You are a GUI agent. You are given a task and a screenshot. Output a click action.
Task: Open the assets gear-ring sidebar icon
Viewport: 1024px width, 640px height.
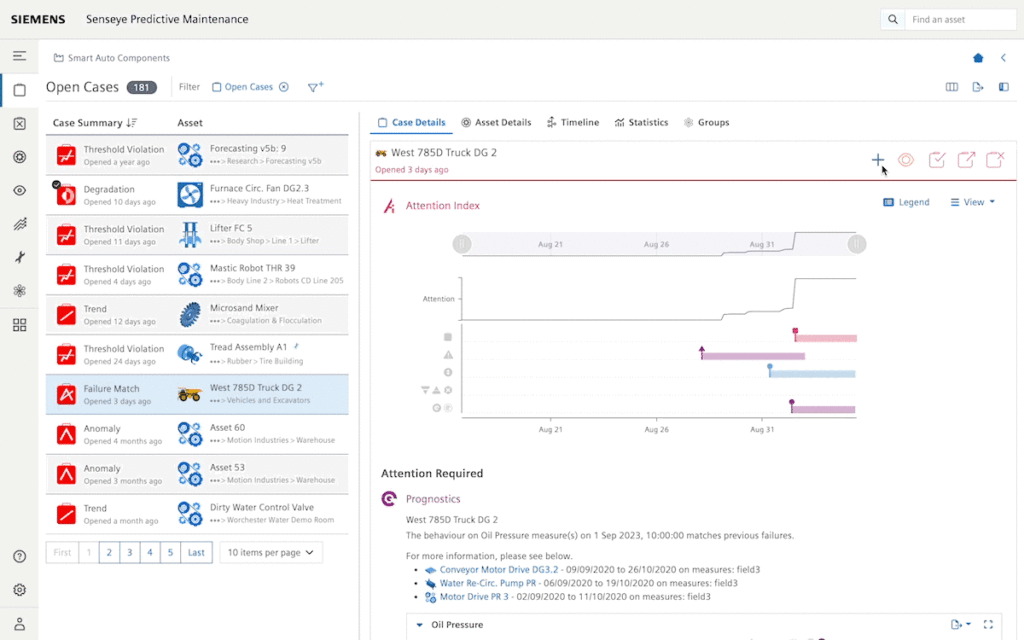(20, 157)
